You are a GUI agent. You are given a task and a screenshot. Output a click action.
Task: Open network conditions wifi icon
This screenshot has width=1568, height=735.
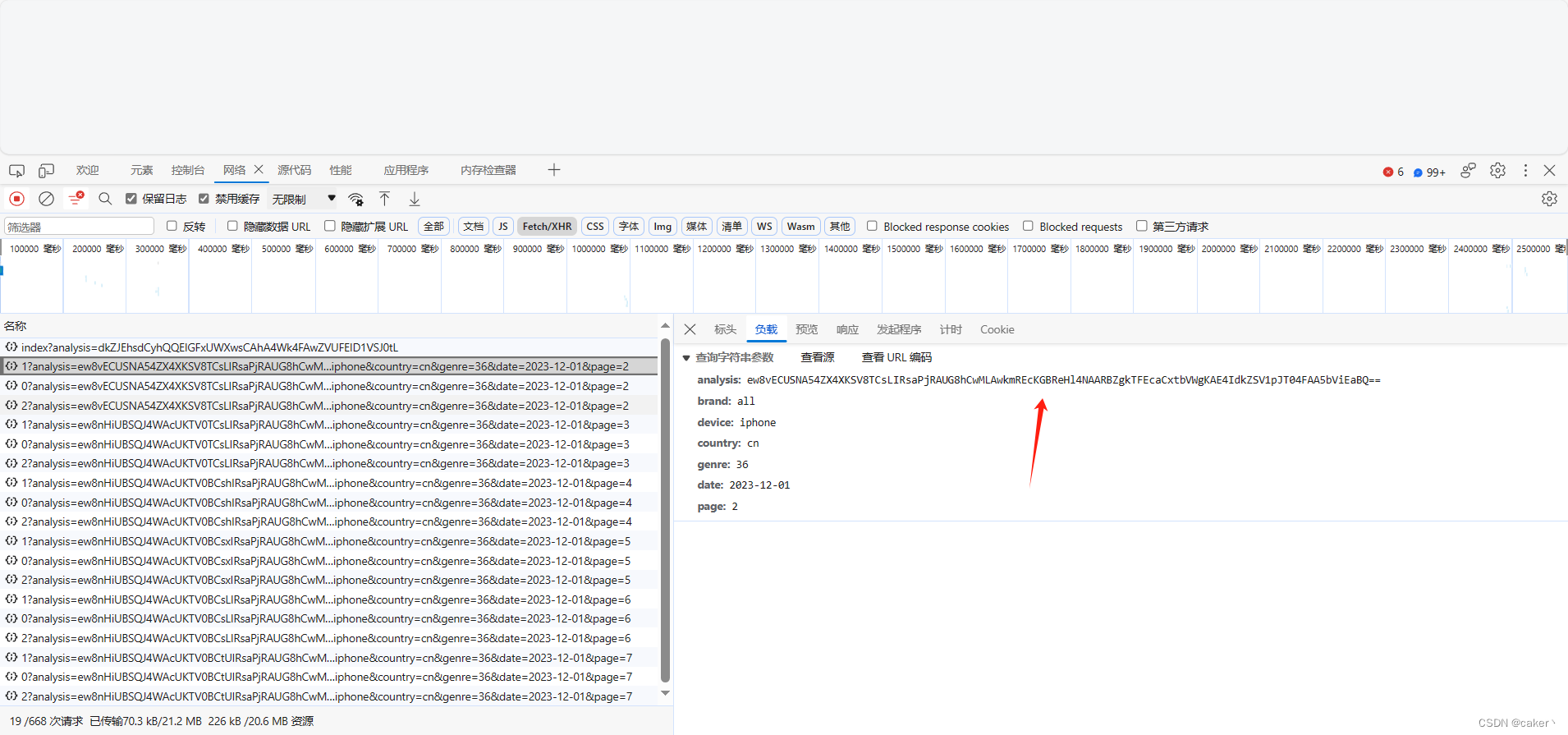point(355,199)
